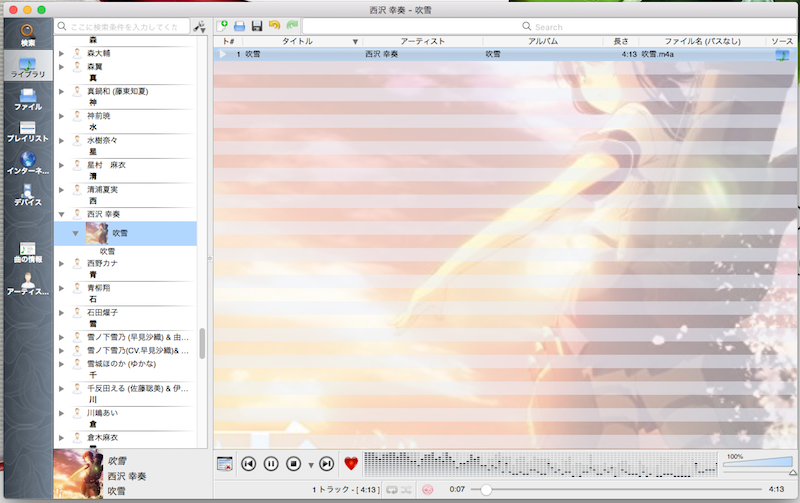Skip to the next track
Image resolution: width=800 pixels, height=503 pixels.
326,463
